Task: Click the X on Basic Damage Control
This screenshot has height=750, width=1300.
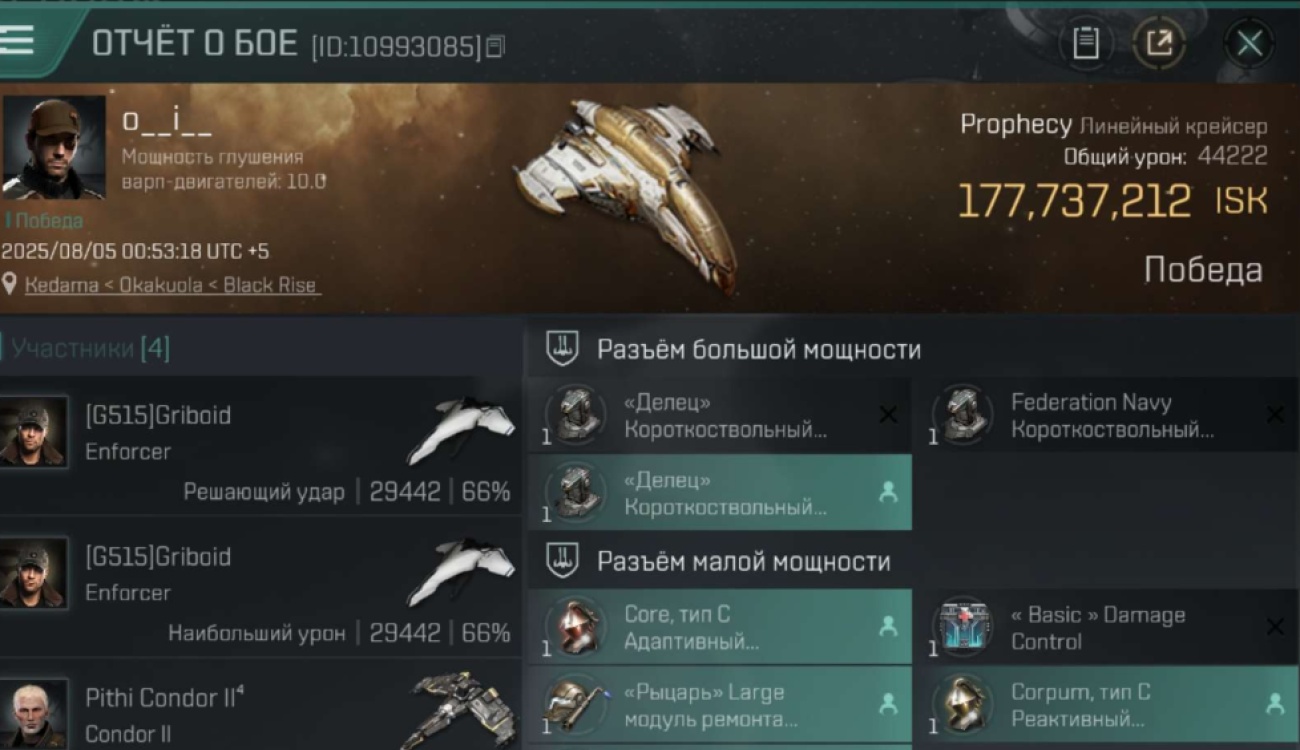Action: tap(1275, 627)
